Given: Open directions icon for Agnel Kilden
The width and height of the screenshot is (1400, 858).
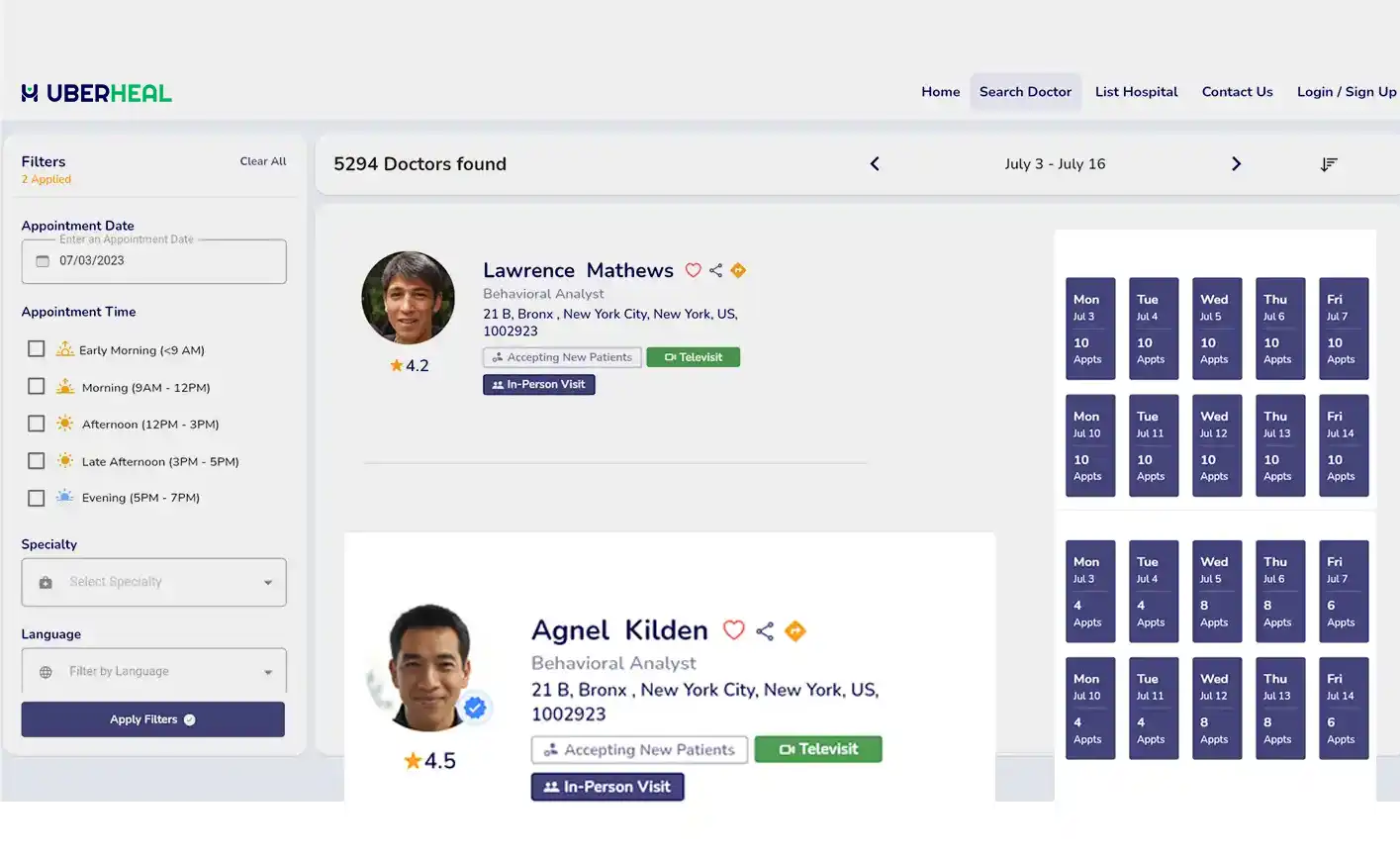Looking at the screenshot, I should (x=795, y=631).
